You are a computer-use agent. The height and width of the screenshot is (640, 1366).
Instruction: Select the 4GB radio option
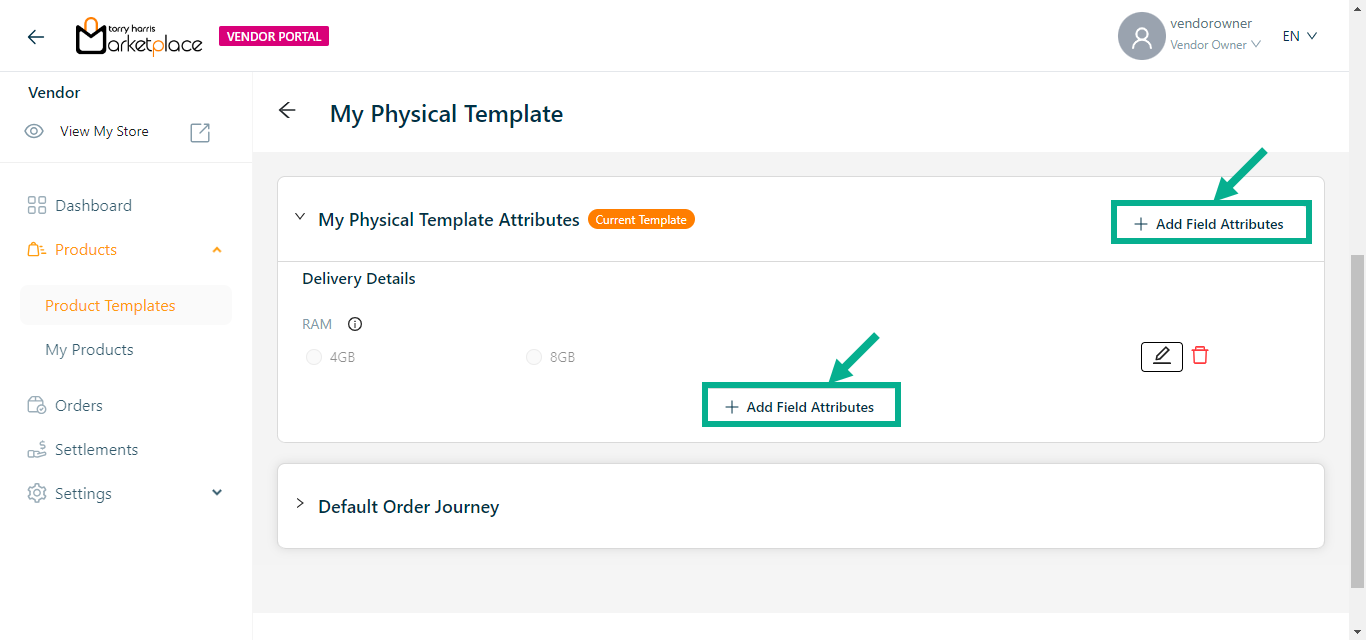314,357
